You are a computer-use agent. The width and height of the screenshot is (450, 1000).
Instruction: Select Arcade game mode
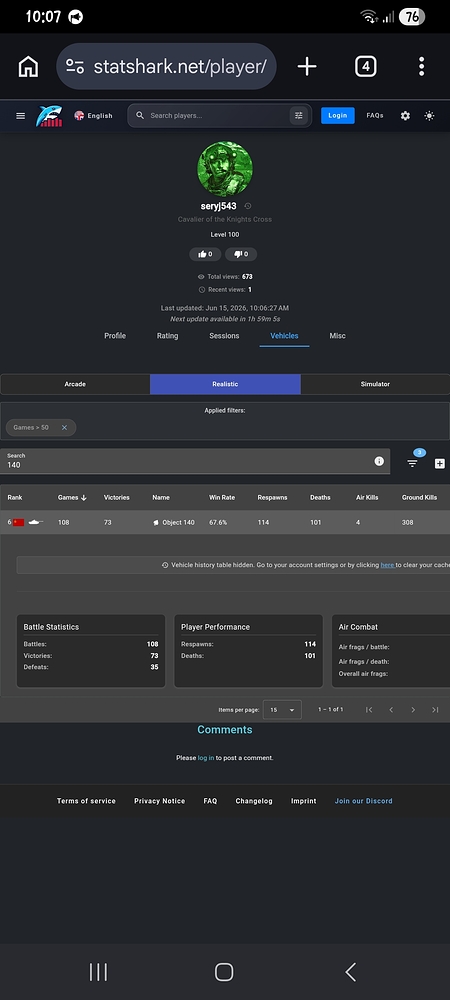[x=75, y=384]
